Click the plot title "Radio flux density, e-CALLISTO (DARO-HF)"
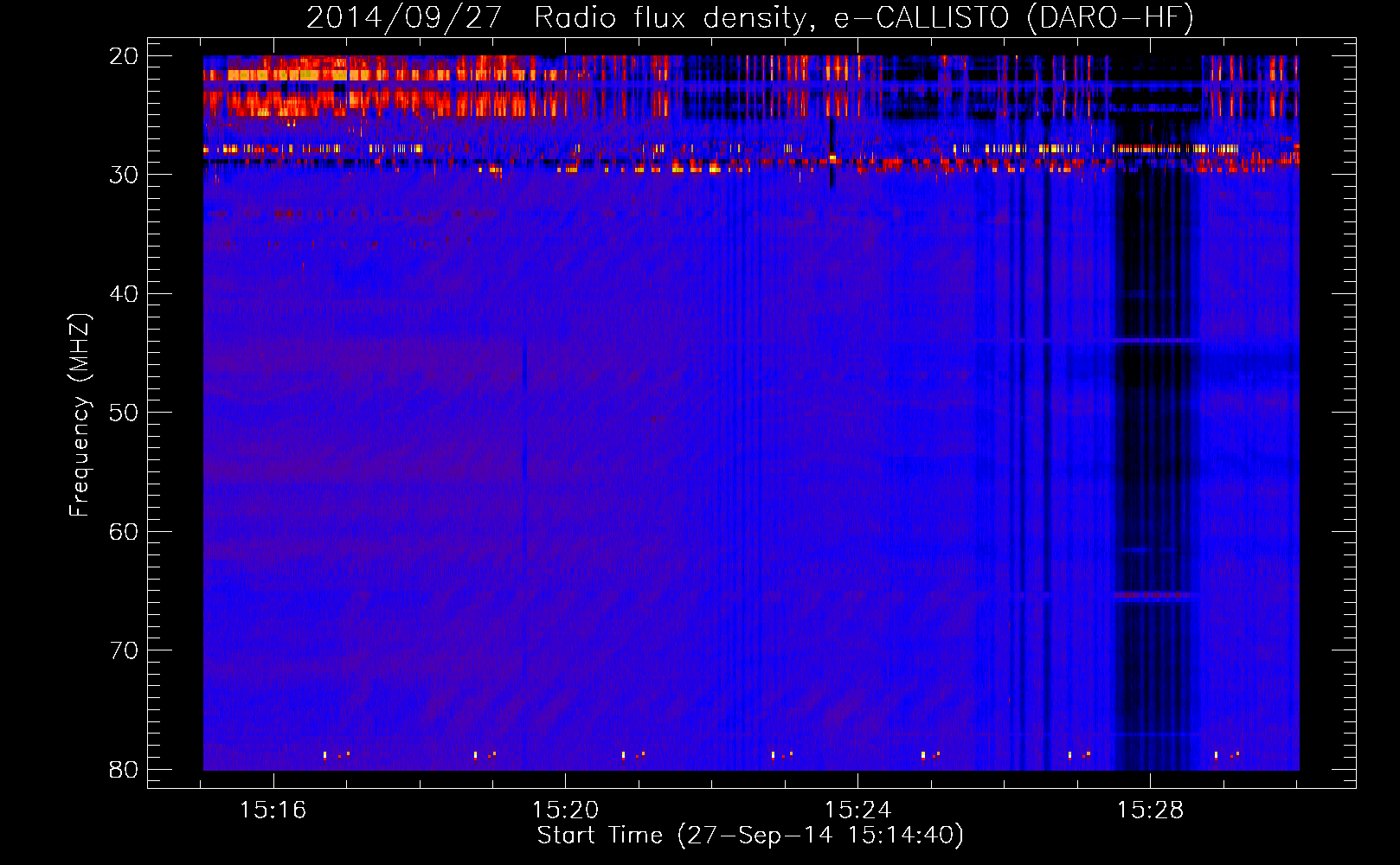 click(864, 17)
